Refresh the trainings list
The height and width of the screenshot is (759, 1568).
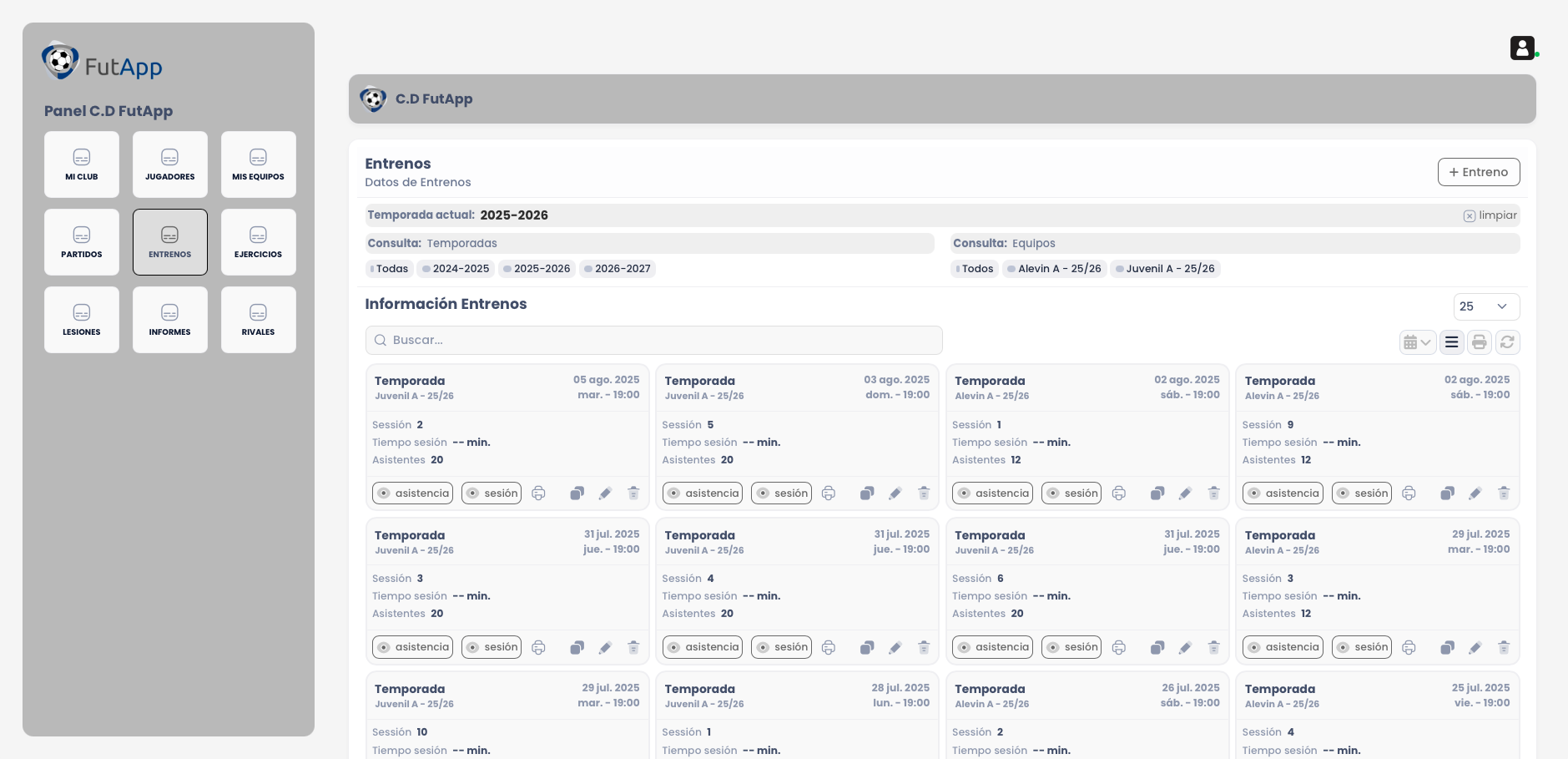pos(1507,342)
